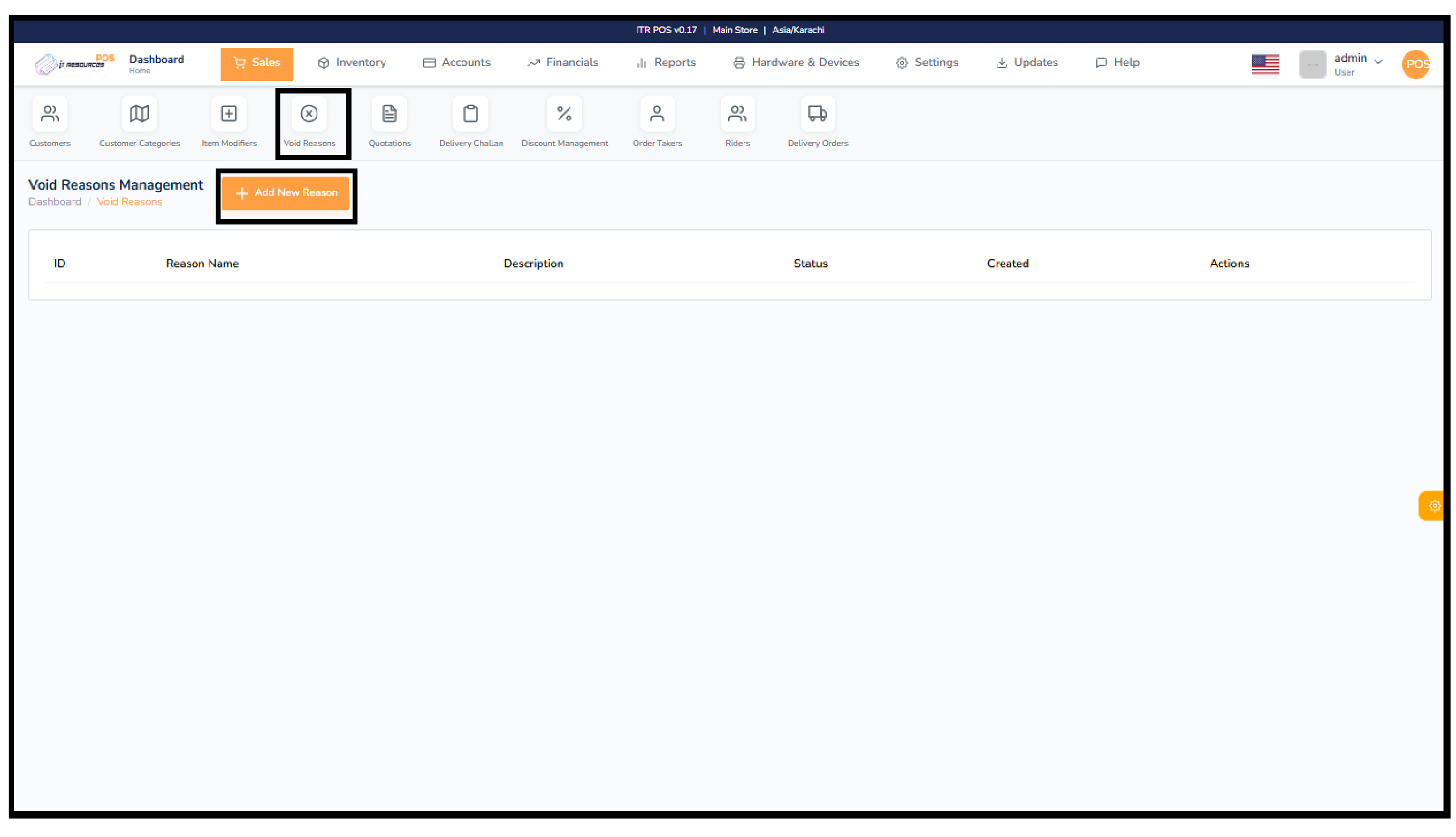Screen dimensions: 1456x837
Task: Open the Customers icon
Action: coord(49,122)
